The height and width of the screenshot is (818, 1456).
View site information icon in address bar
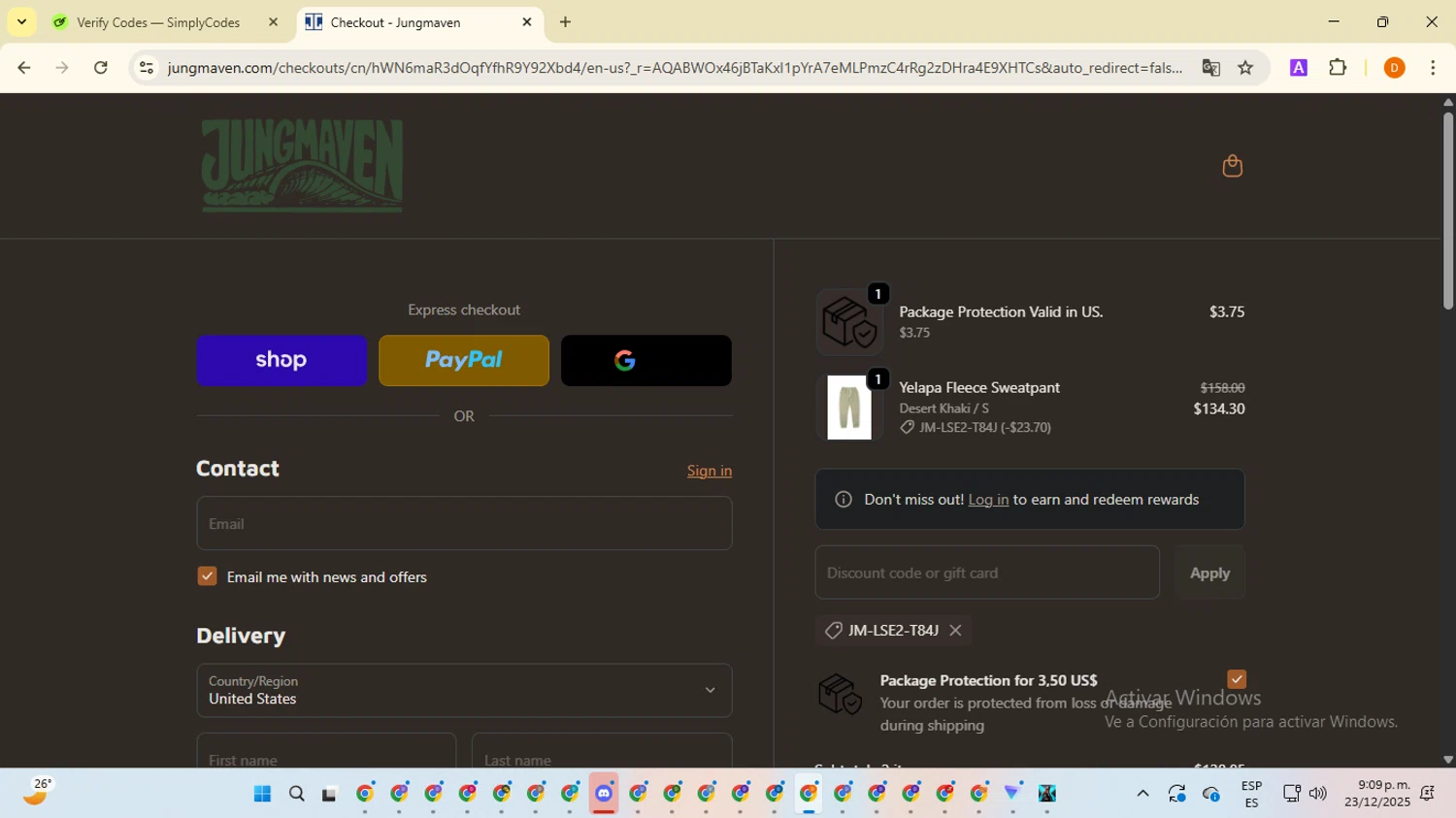(x=147, y=68)
